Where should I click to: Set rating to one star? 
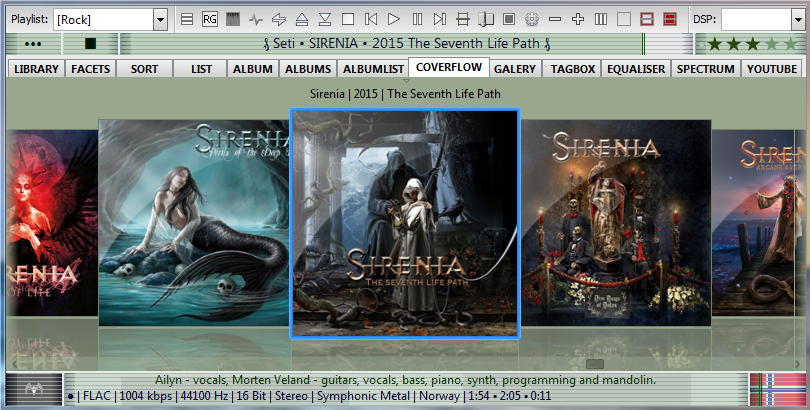tap(715, 44)
